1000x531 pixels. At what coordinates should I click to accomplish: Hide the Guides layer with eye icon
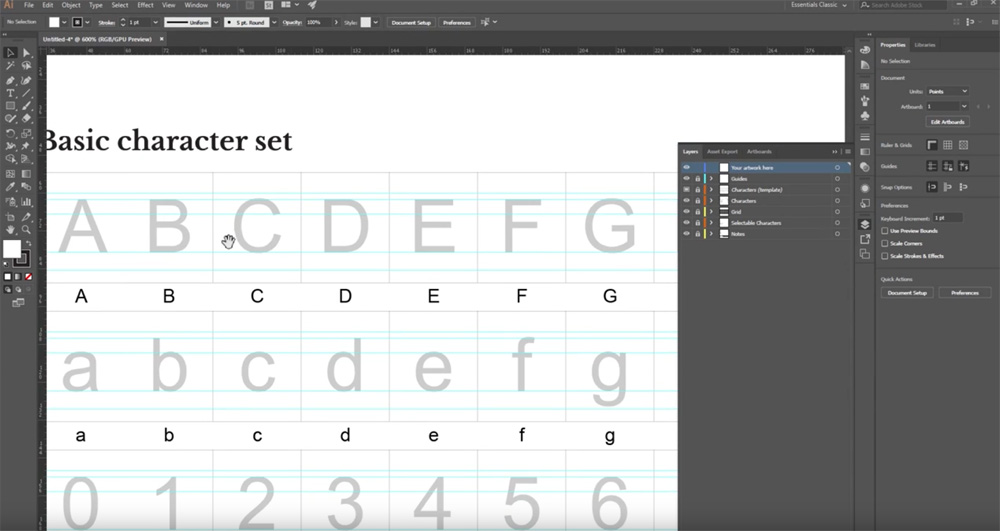click(x=686, y=179)
